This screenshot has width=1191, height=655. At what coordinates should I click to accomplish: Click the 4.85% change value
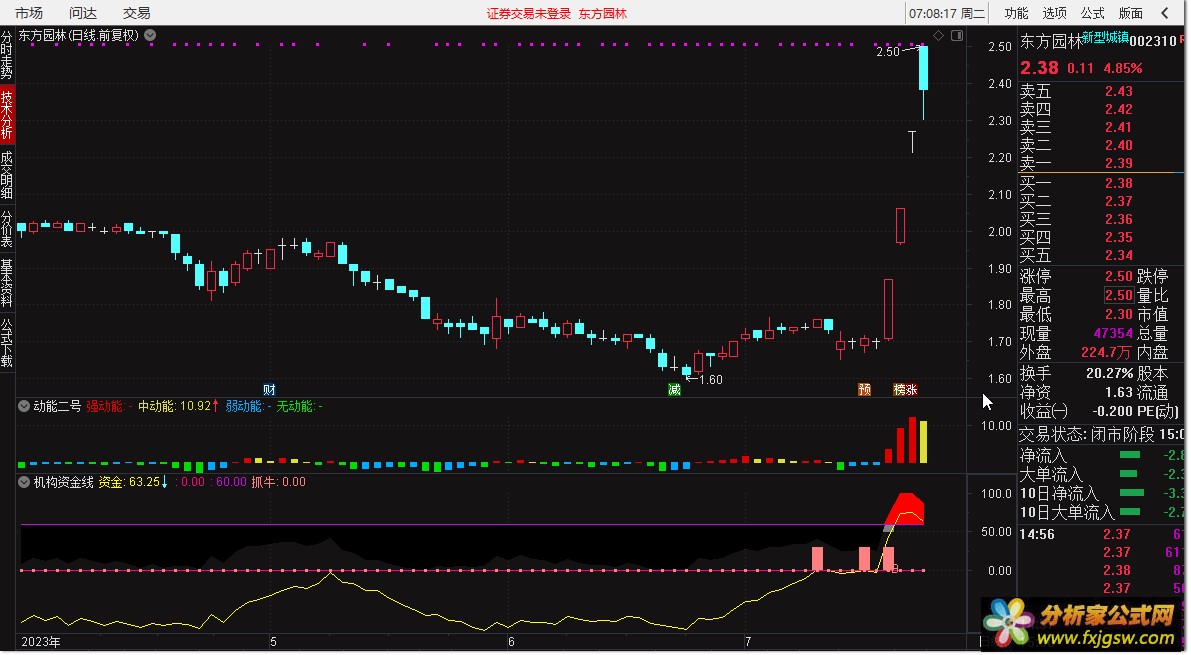tap(1123, 68)
